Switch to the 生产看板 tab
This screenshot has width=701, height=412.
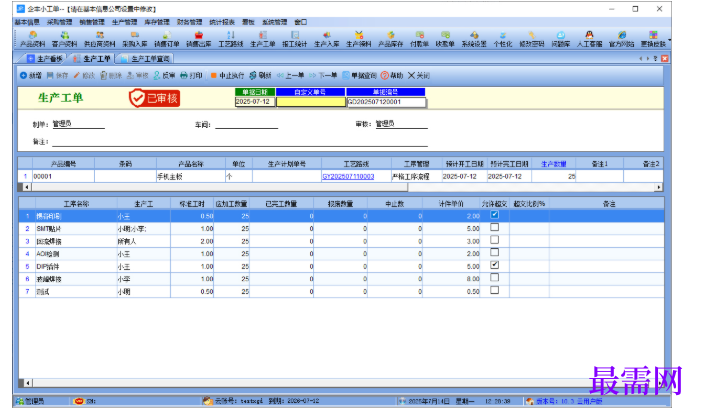(x=45, y=59)
